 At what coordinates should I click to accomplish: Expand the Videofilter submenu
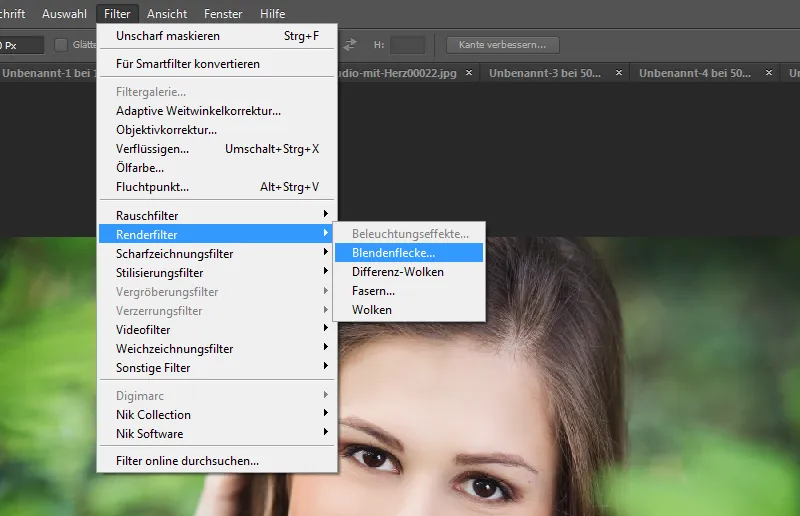[x=217, y=330]
